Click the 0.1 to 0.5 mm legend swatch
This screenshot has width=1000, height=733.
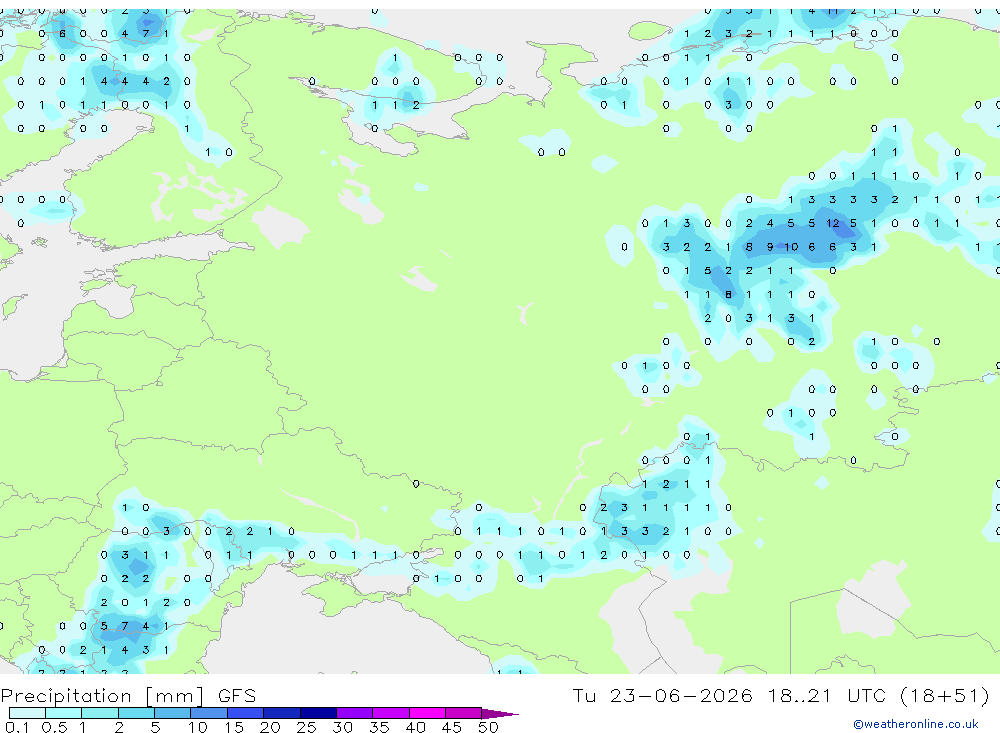(27, 713)
